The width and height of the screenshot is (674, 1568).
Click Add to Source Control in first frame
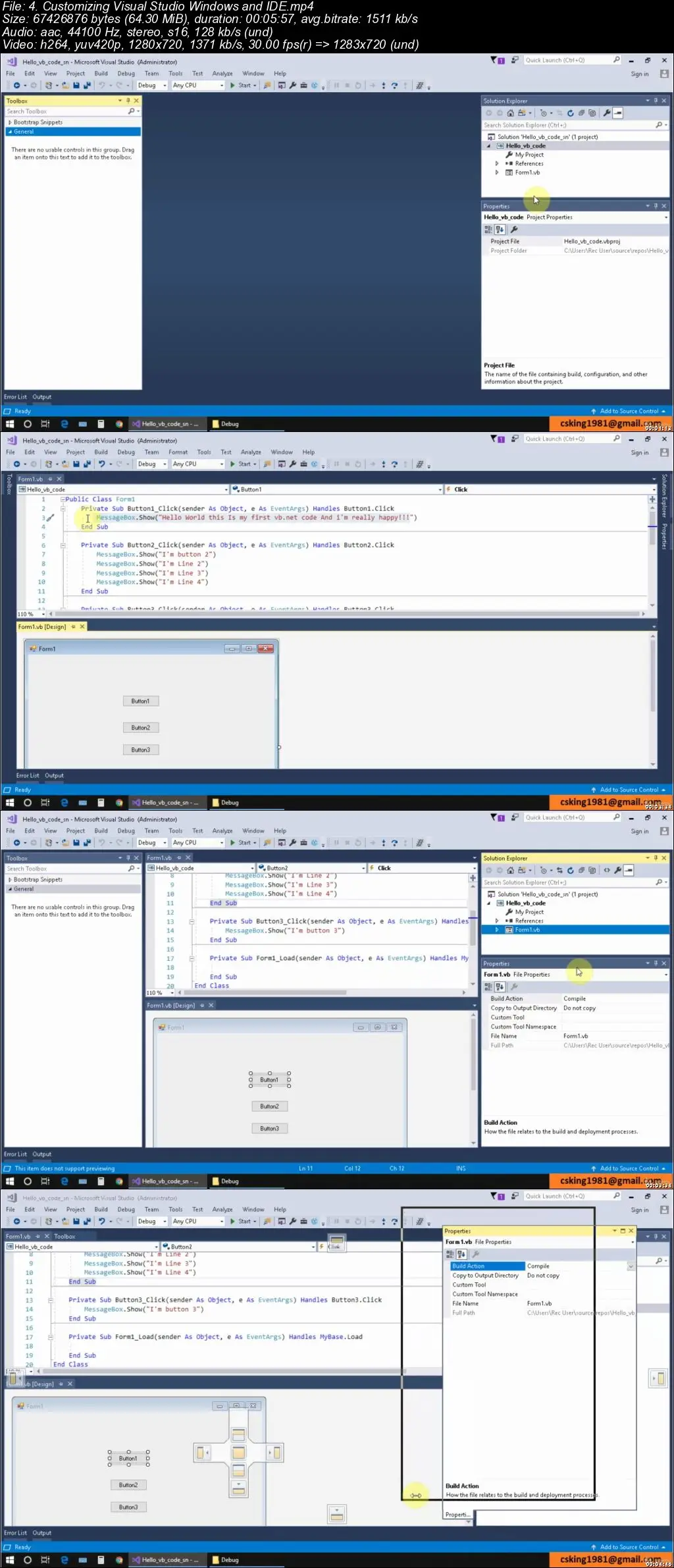click(629, 412)
